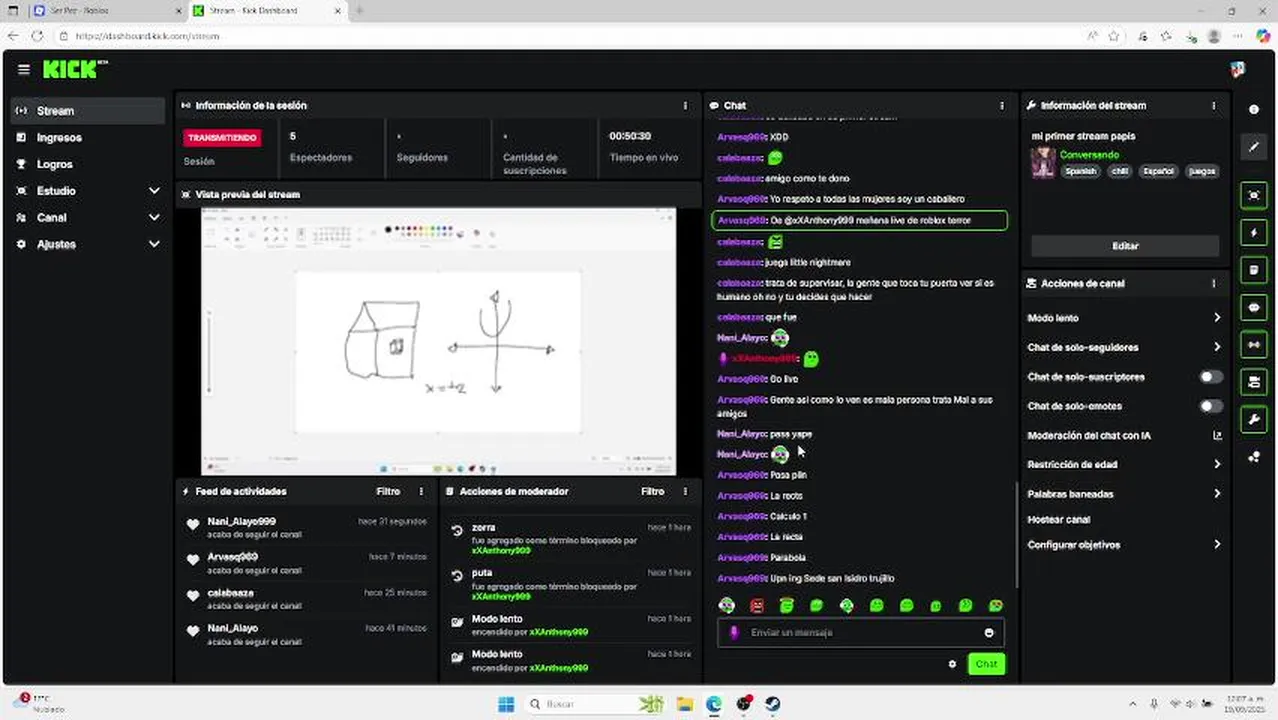The width and height of the screenshot is (1278, 720).
Task: Open the Chat panel options menu
Action: [1002, 105]
